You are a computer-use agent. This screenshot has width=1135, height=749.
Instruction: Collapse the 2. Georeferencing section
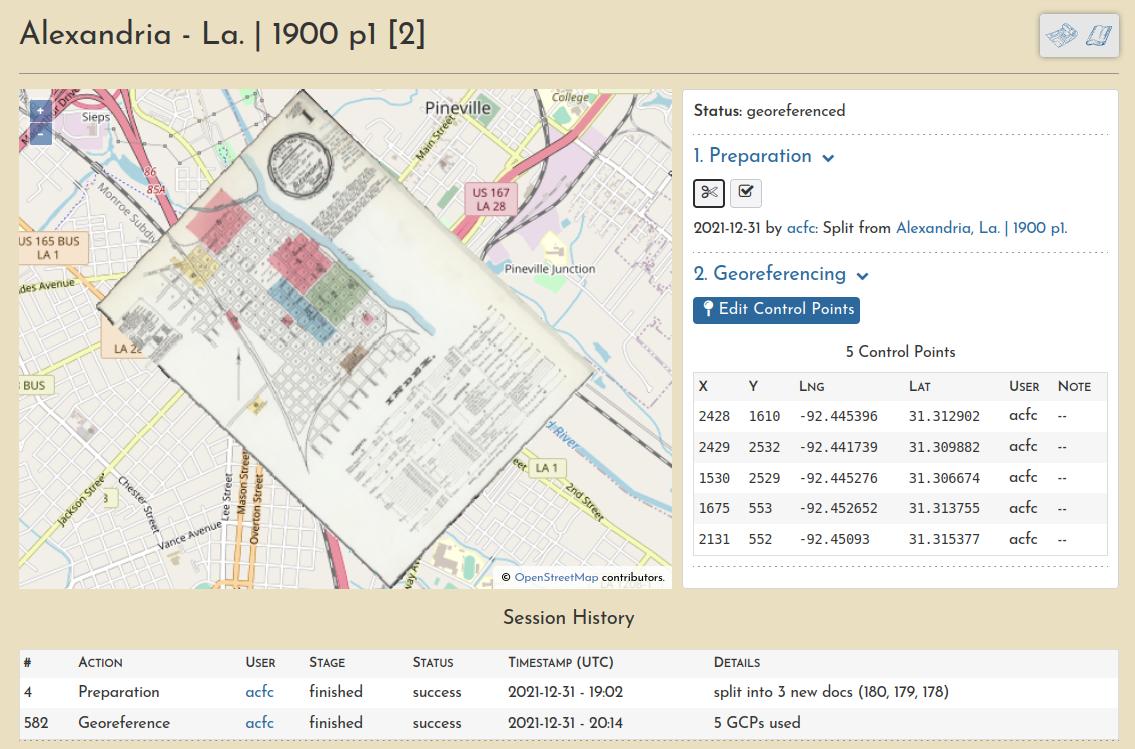click(x=780, y=274)
